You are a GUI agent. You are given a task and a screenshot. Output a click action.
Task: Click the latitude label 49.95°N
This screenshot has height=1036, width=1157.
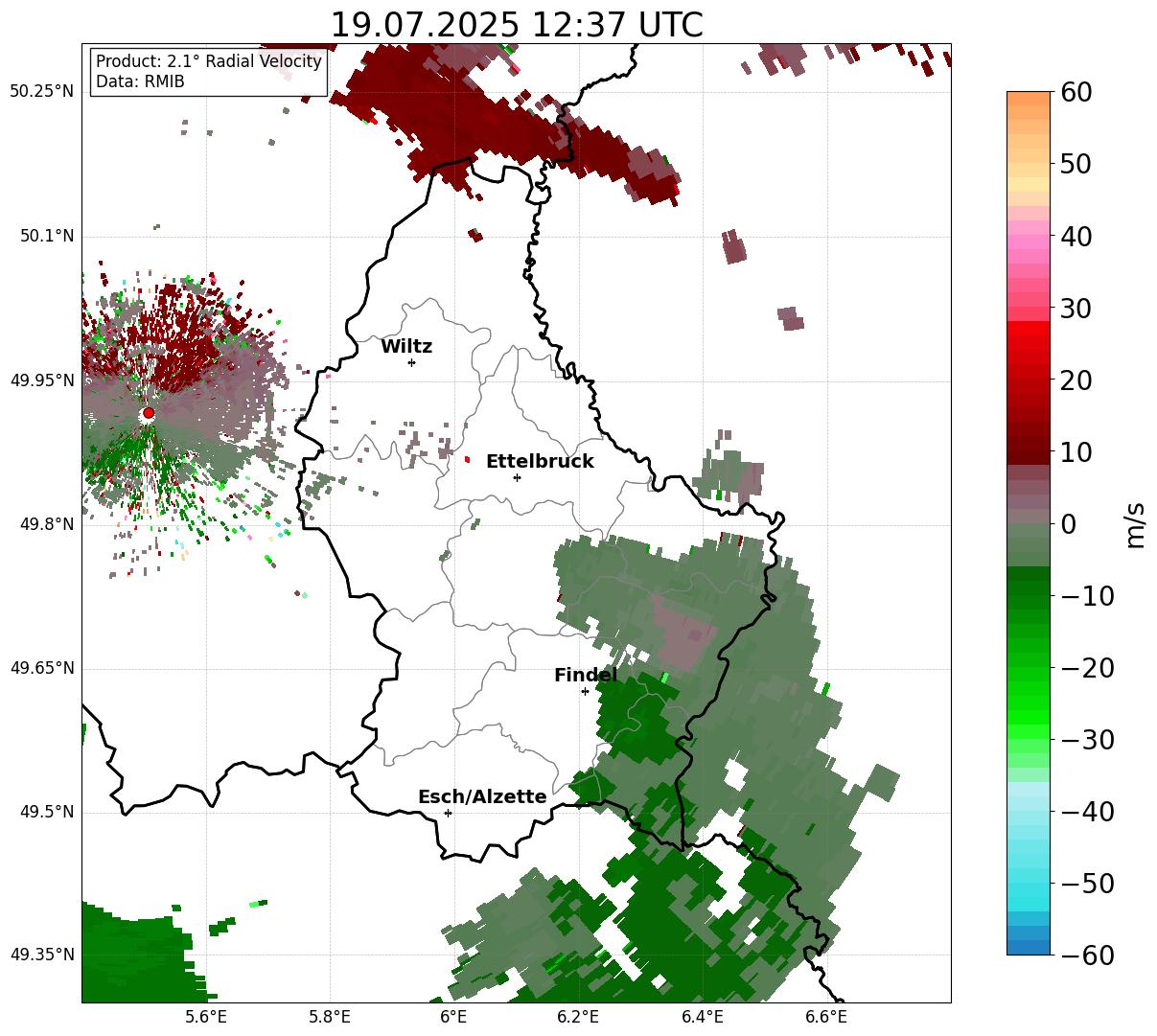tap(42, 380)
